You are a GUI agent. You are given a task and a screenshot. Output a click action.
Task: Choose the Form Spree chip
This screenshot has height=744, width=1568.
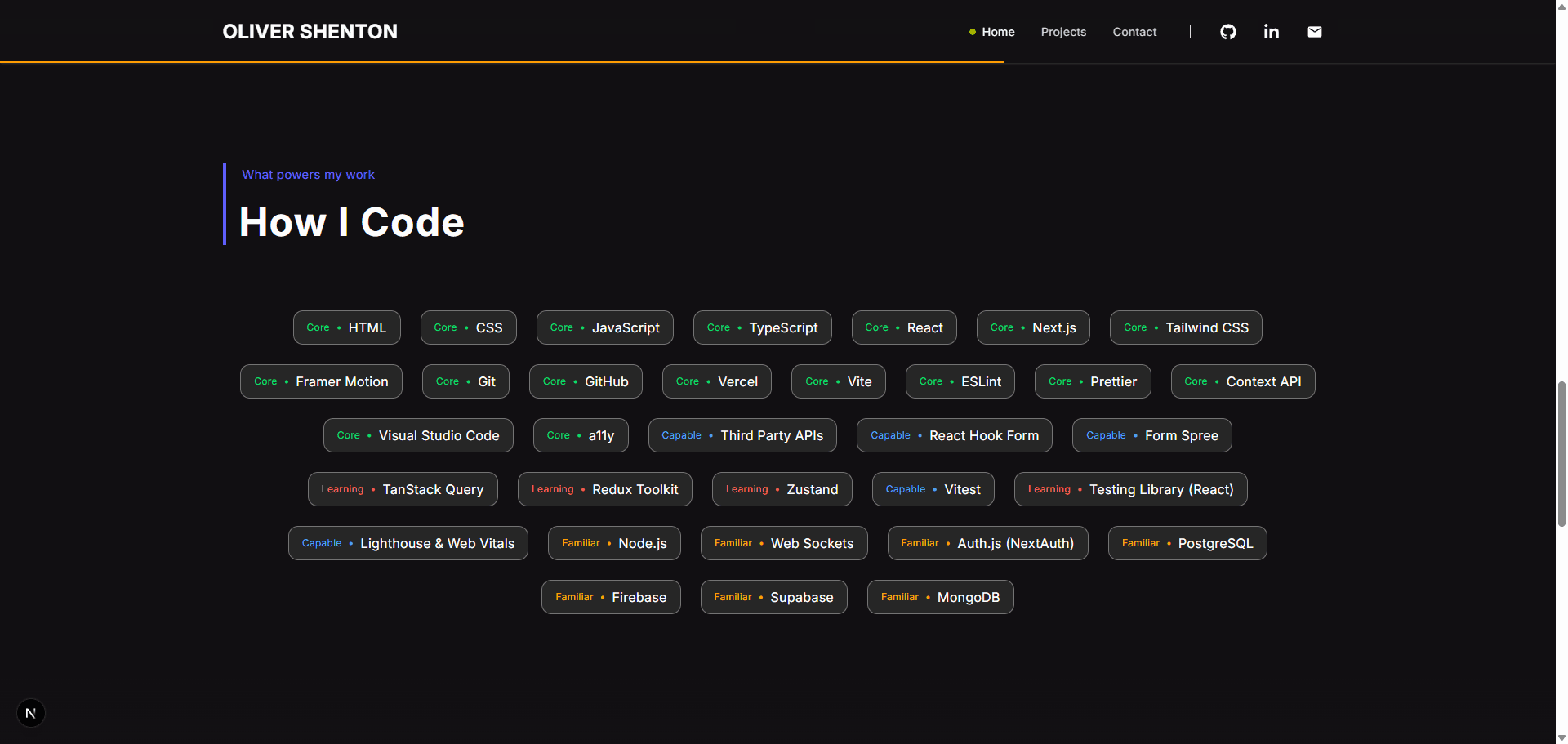pyautogui.click(x=1152, y=435)
